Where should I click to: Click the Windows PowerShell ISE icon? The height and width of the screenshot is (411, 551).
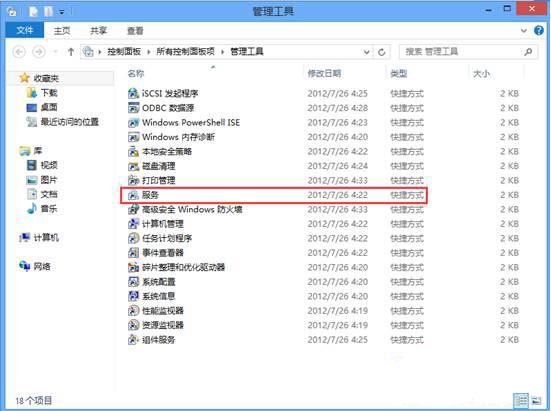coord(134,123)
